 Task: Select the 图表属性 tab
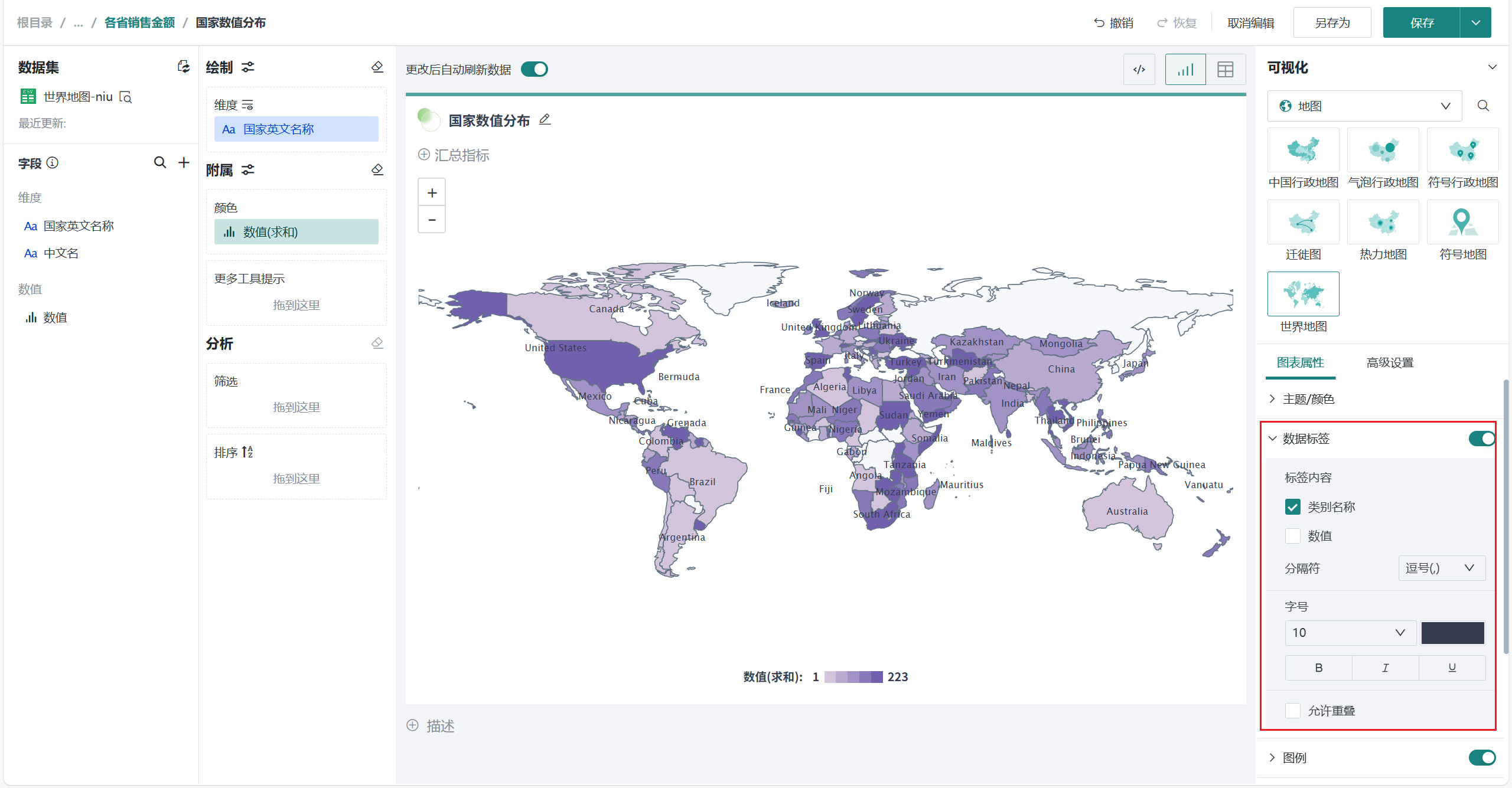[1300, 362]
